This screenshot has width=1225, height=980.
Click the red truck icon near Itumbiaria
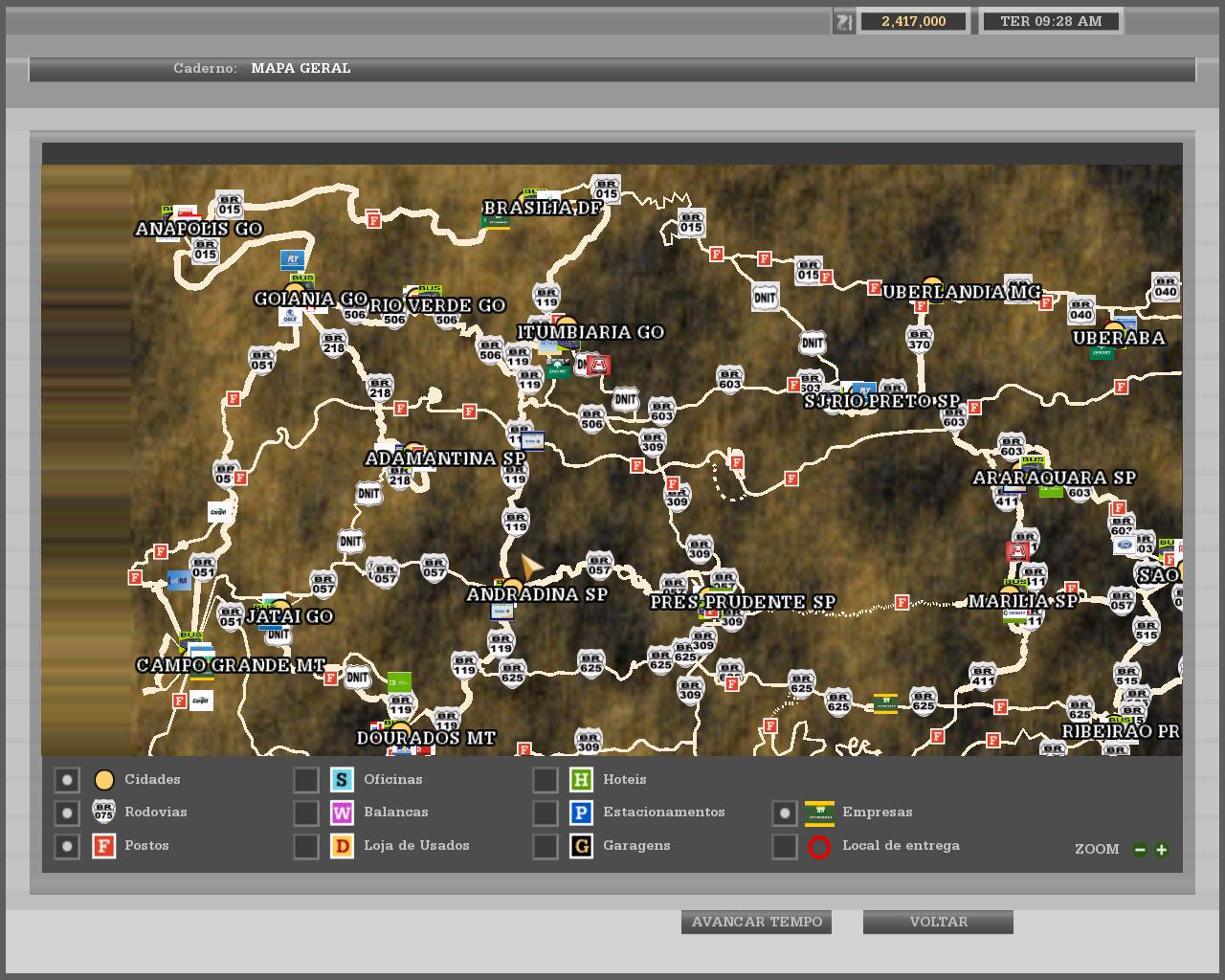tap(598, 365)
